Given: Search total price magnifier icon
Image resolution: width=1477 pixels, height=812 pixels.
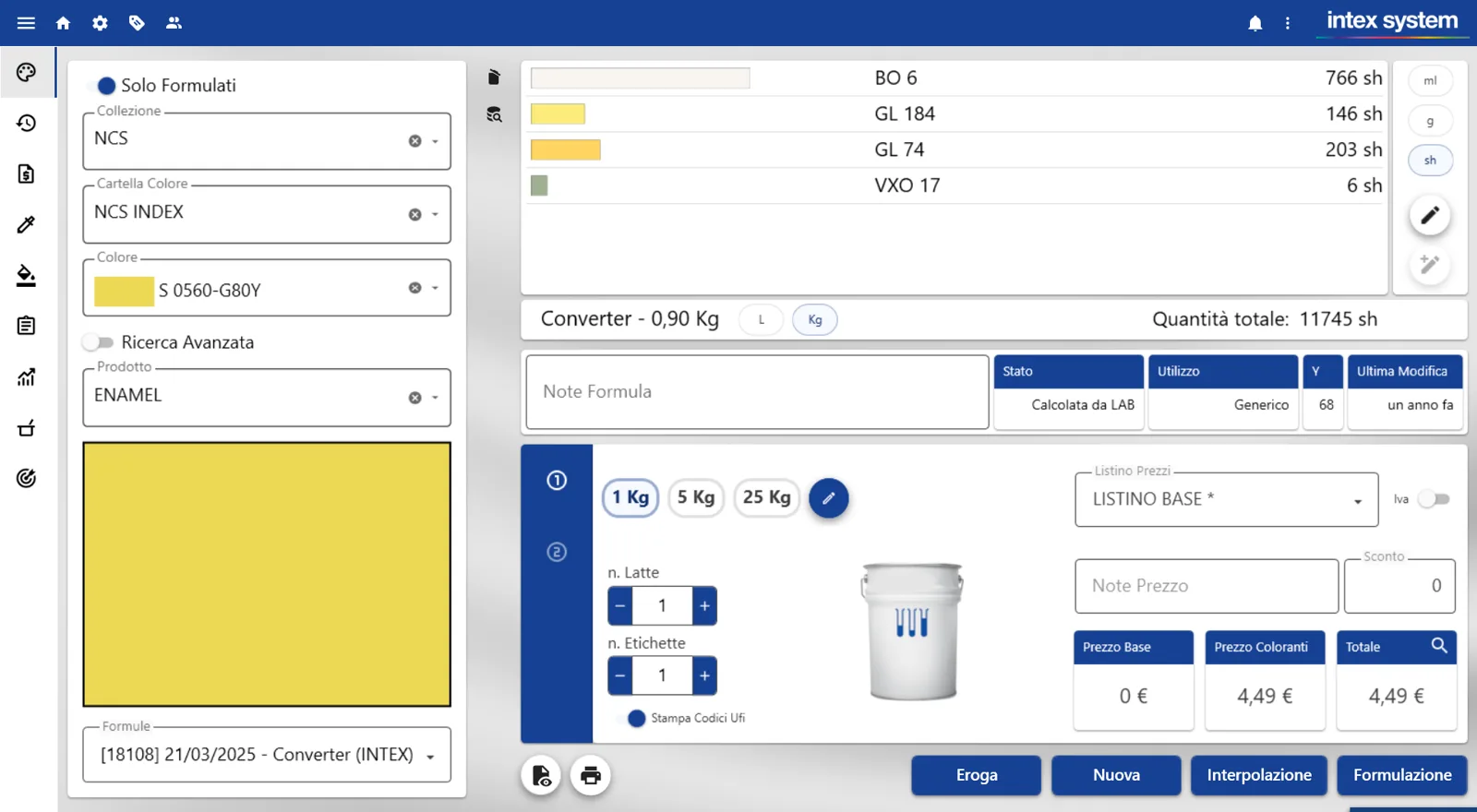Looking at the screenshot, I should (1439, 646).
